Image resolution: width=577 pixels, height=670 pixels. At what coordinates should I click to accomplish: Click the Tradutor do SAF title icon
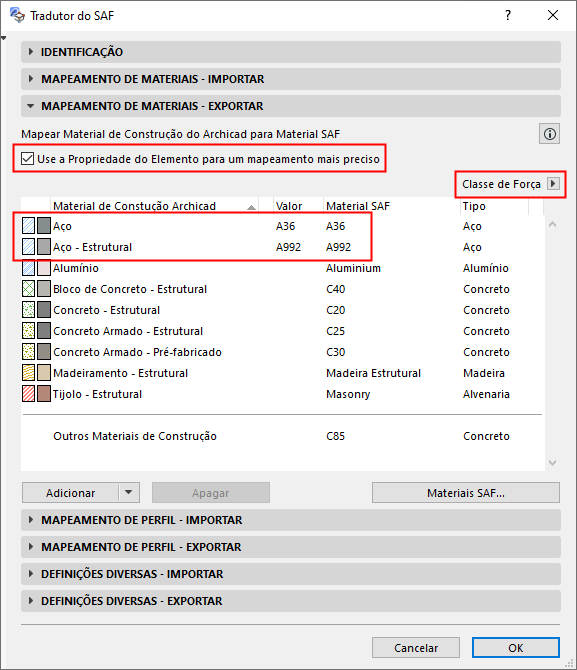click(18, 15)
